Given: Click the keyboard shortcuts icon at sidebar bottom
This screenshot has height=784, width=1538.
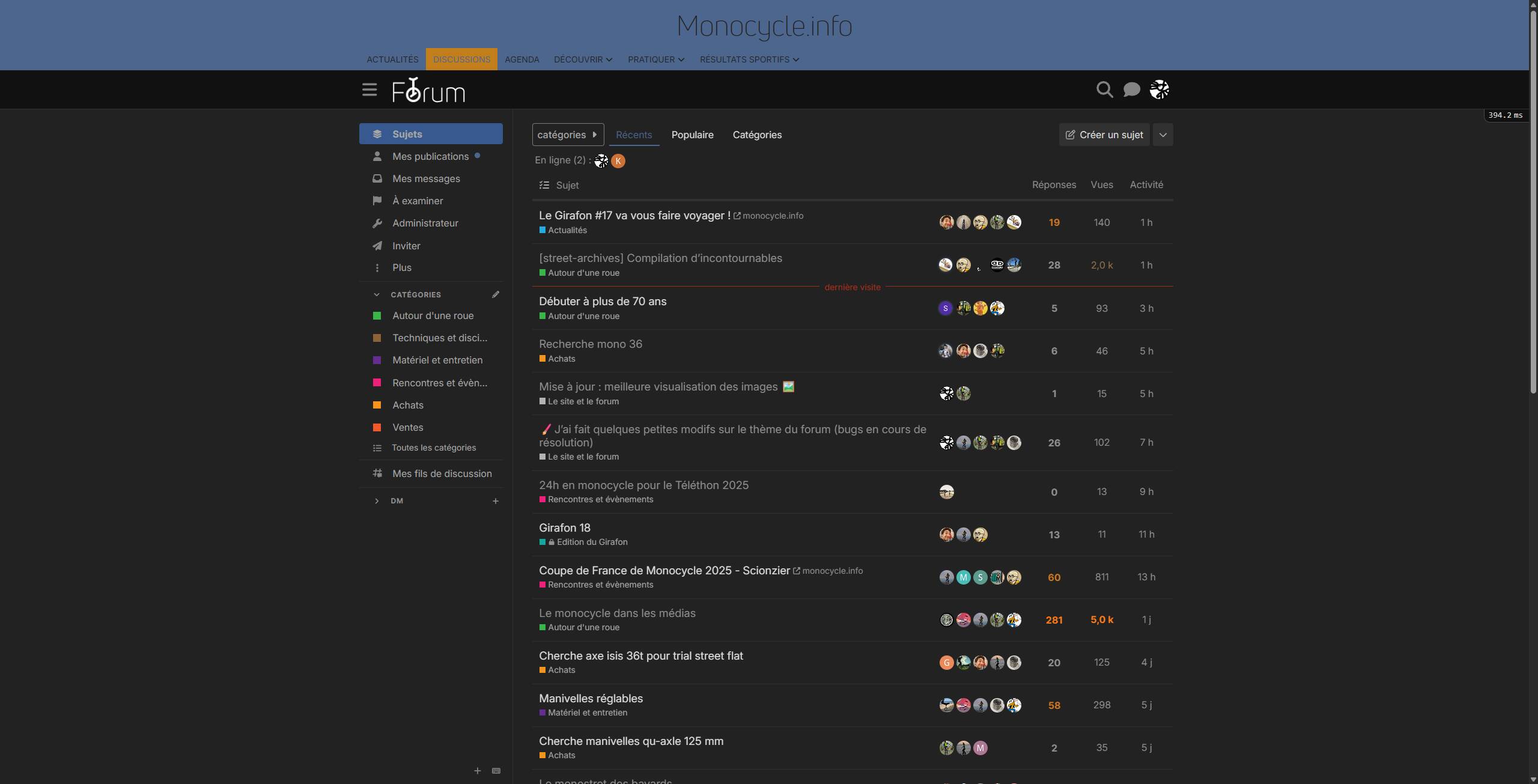Looking at the screenshot, I should [496, 771].
